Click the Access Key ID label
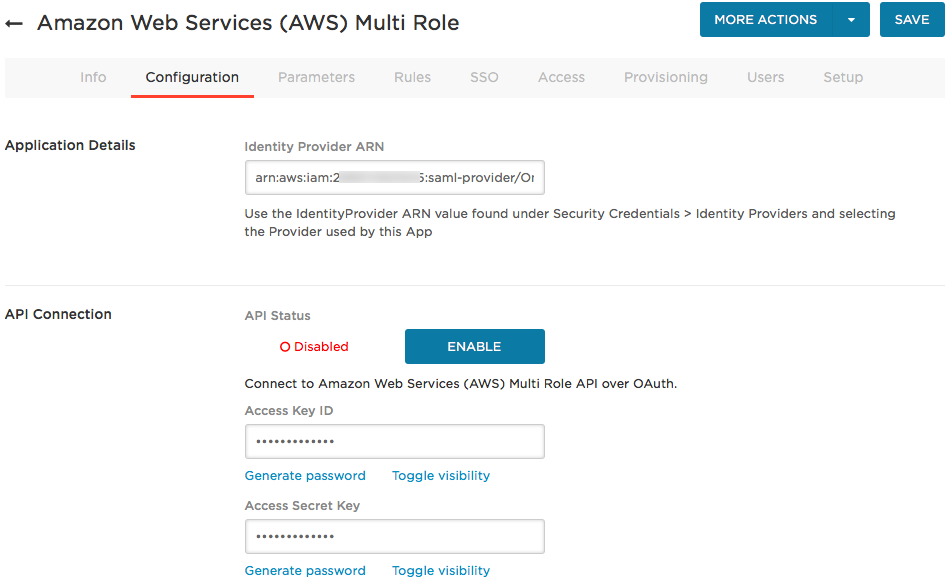948x587 pixels. (289, 410)
